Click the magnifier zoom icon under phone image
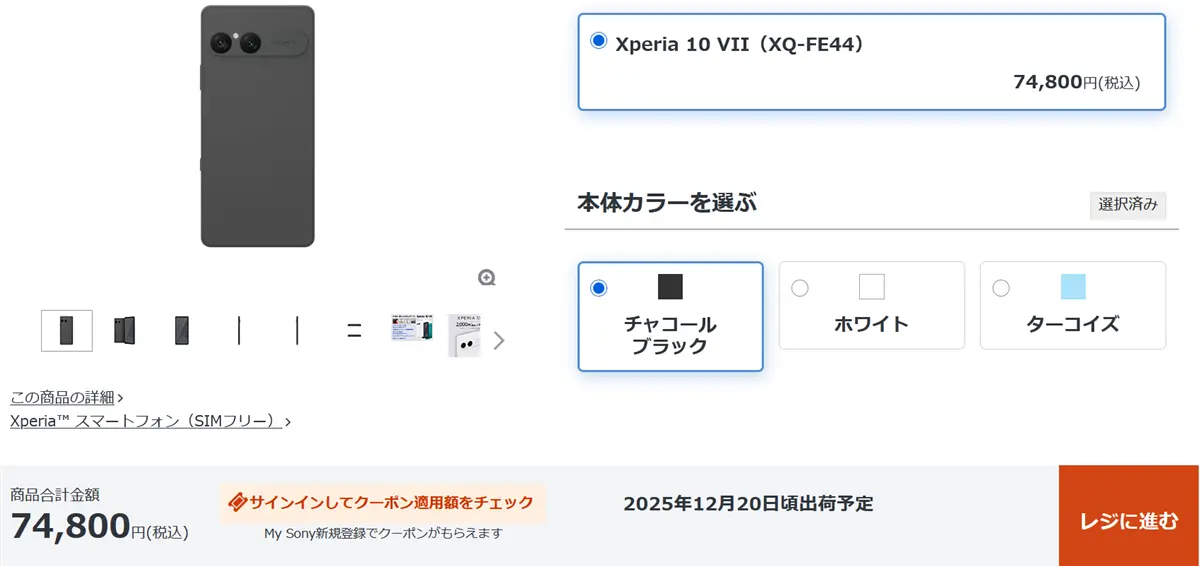 [487, 278]
